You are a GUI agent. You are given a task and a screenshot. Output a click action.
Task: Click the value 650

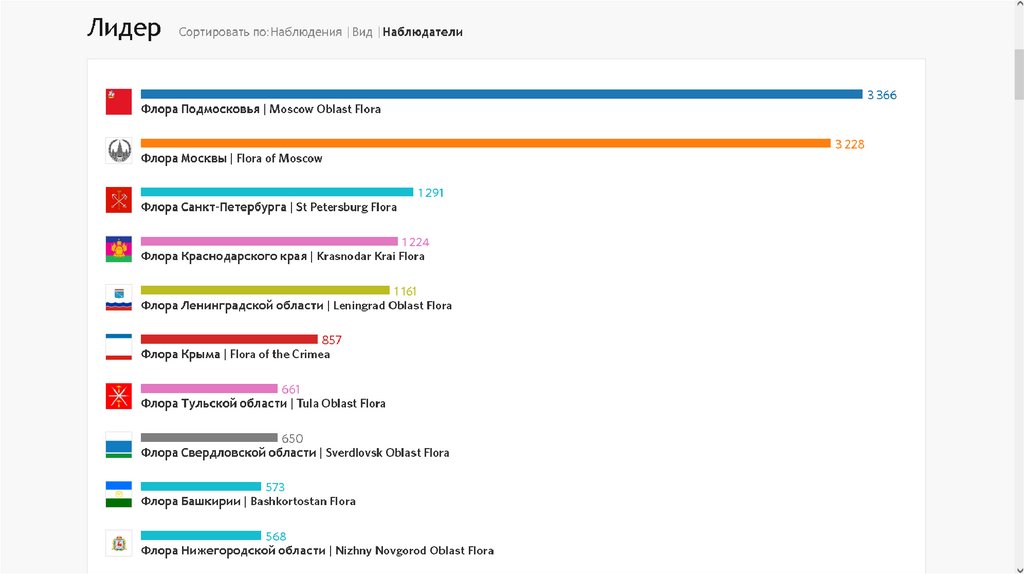pyautogui.click(x=292, y=439)
